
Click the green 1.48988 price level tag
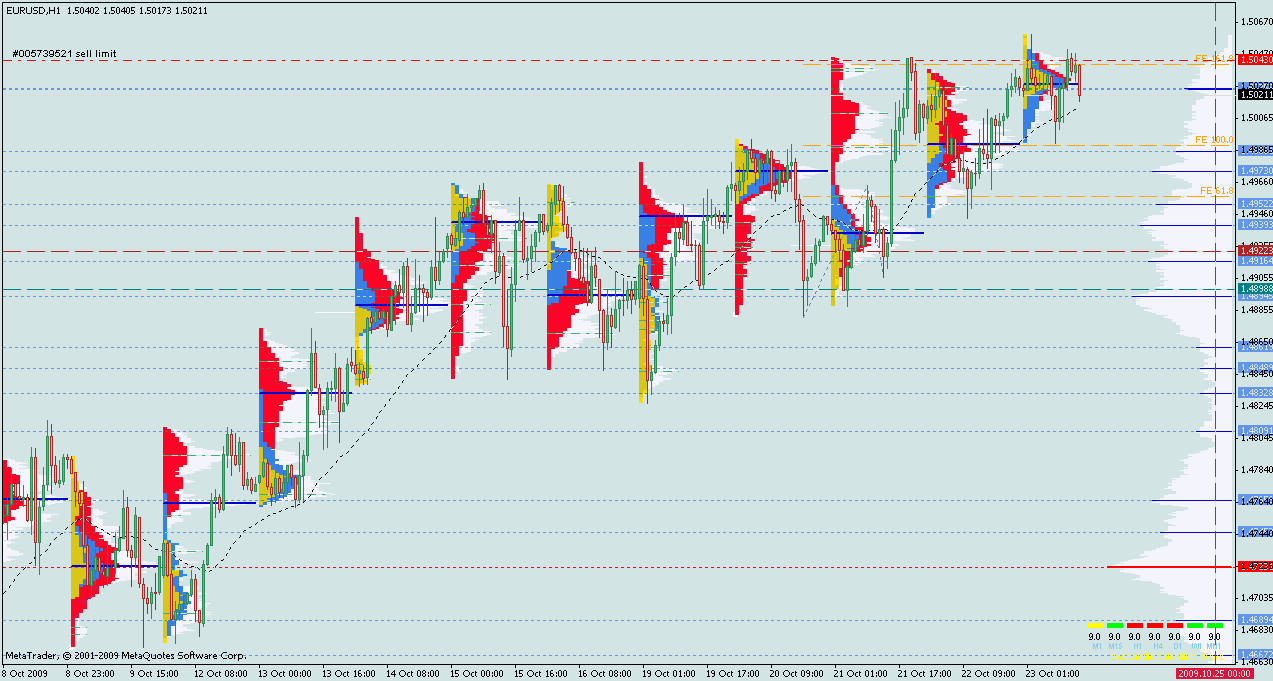click(x=1254, y=289)
